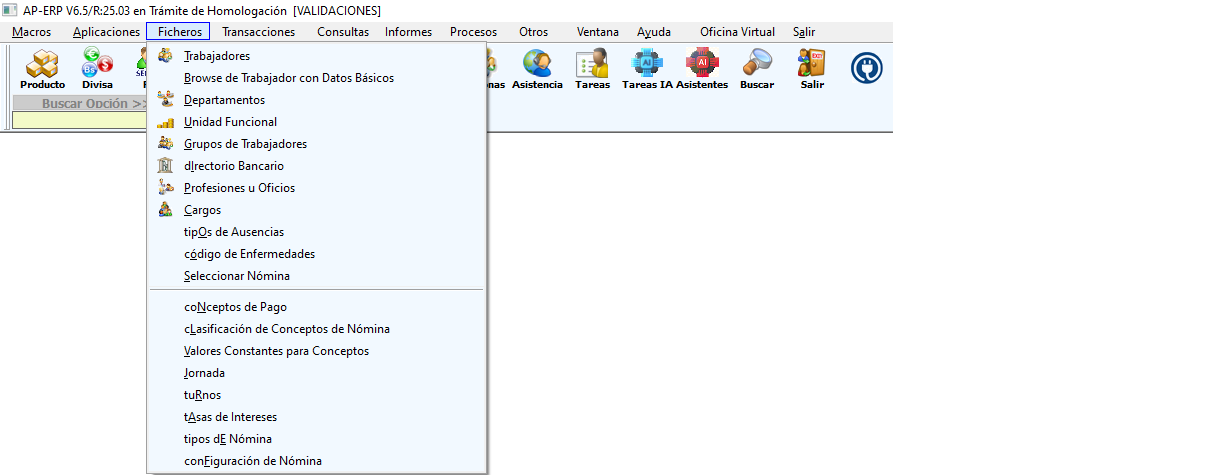Click the Cargos menu entry icon

tap(166, 209)
